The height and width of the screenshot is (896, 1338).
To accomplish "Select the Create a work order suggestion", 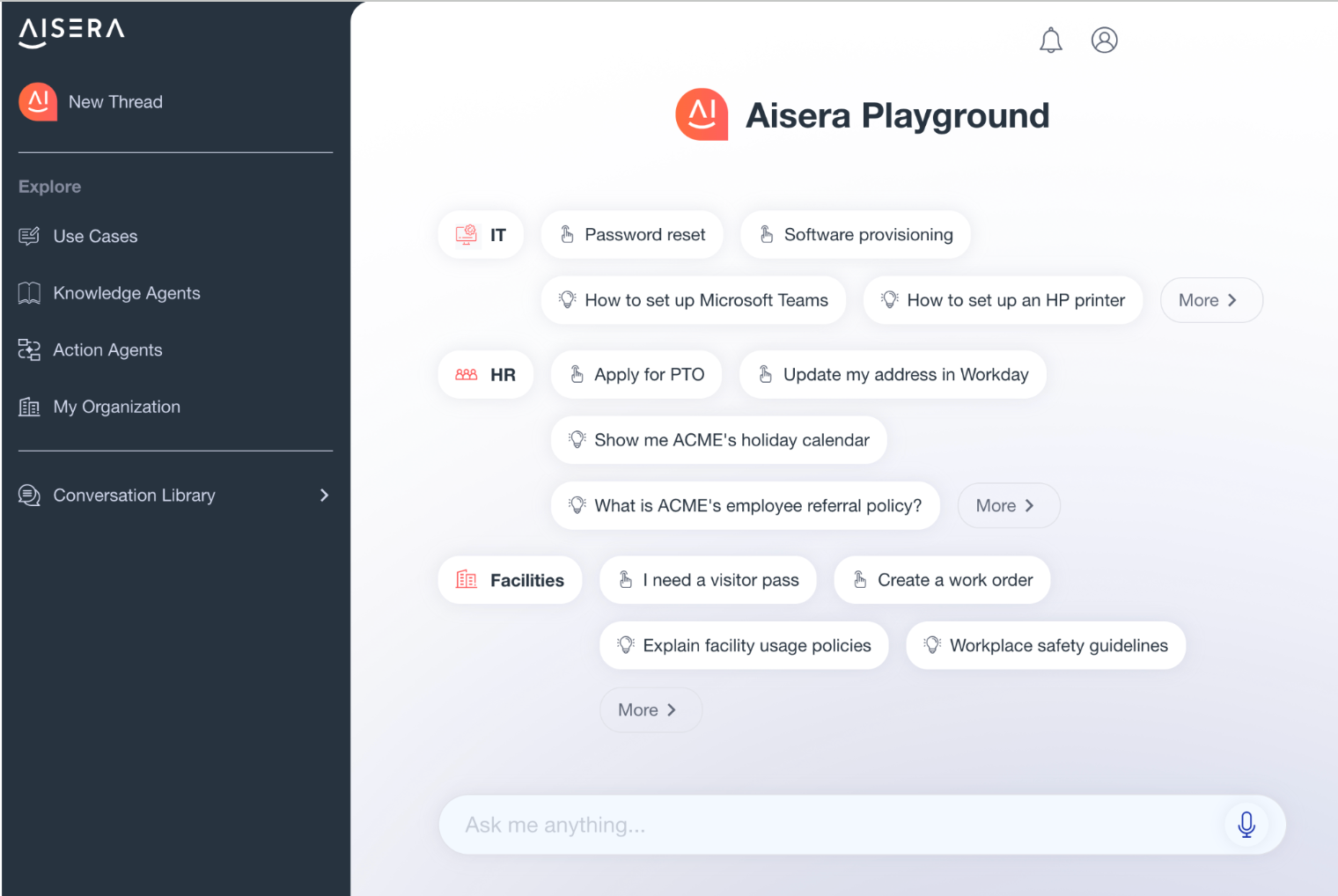I will 942,580.
